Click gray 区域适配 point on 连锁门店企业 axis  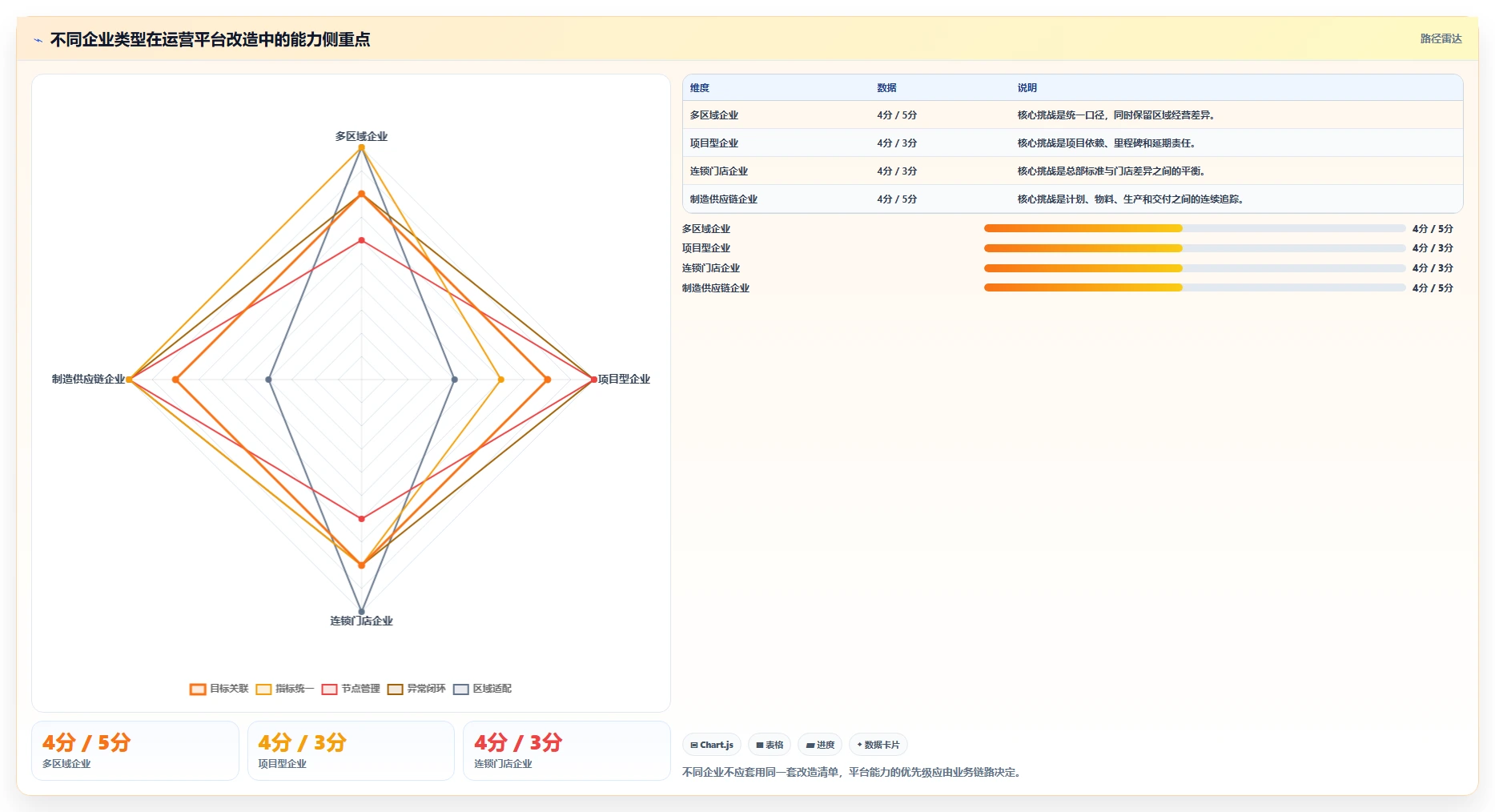tap(361, 612)
